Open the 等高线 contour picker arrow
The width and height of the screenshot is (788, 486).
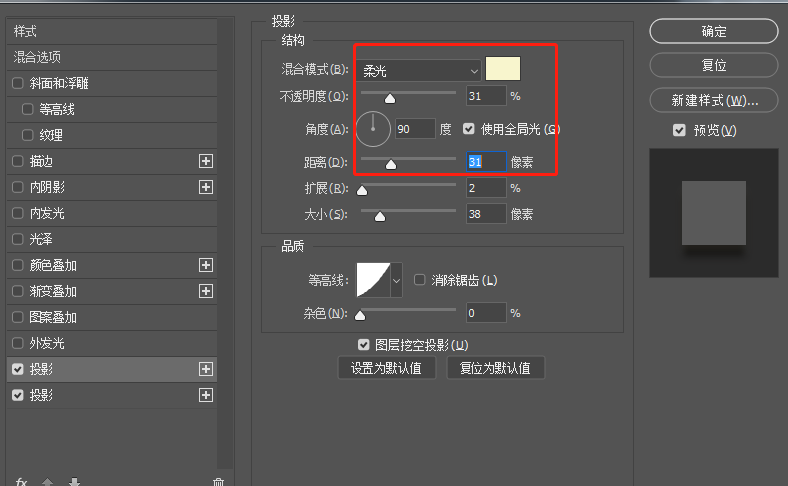click(x=397, y=280)
